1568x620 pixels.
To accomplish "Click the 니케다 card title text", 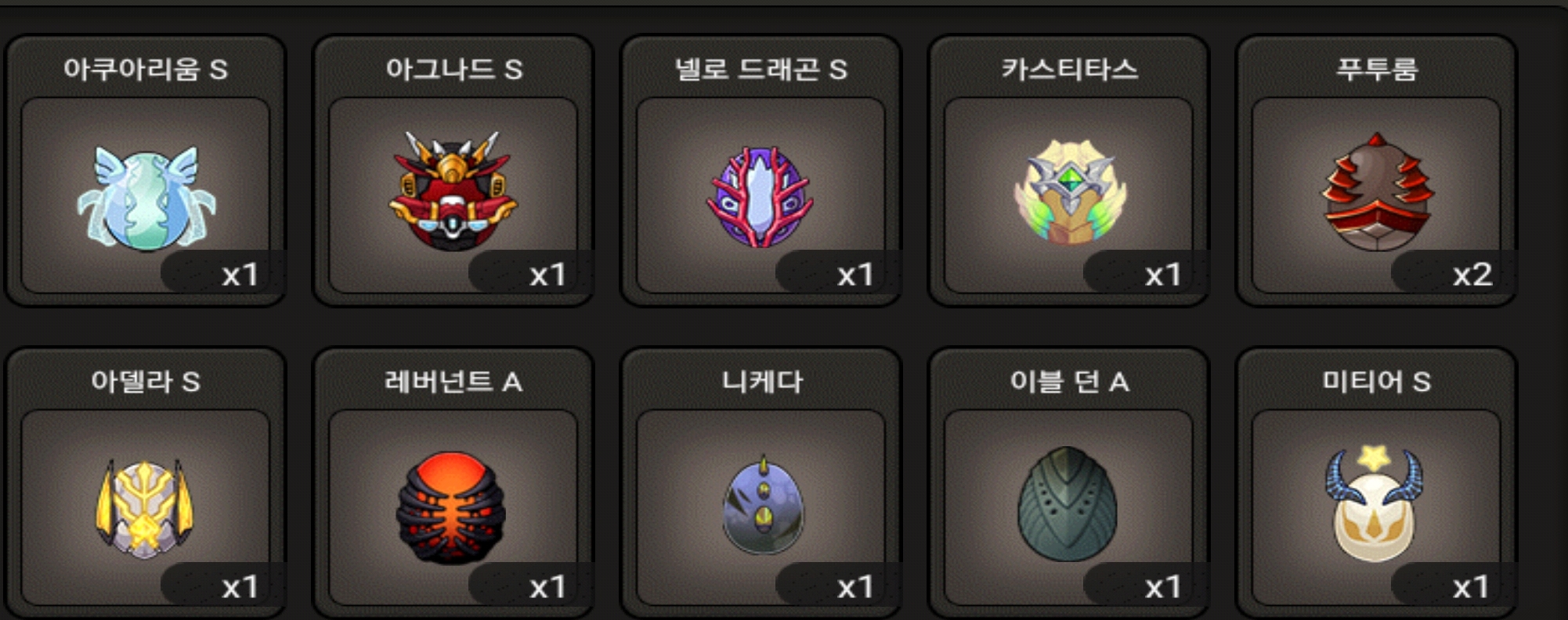I will point(762,381).
